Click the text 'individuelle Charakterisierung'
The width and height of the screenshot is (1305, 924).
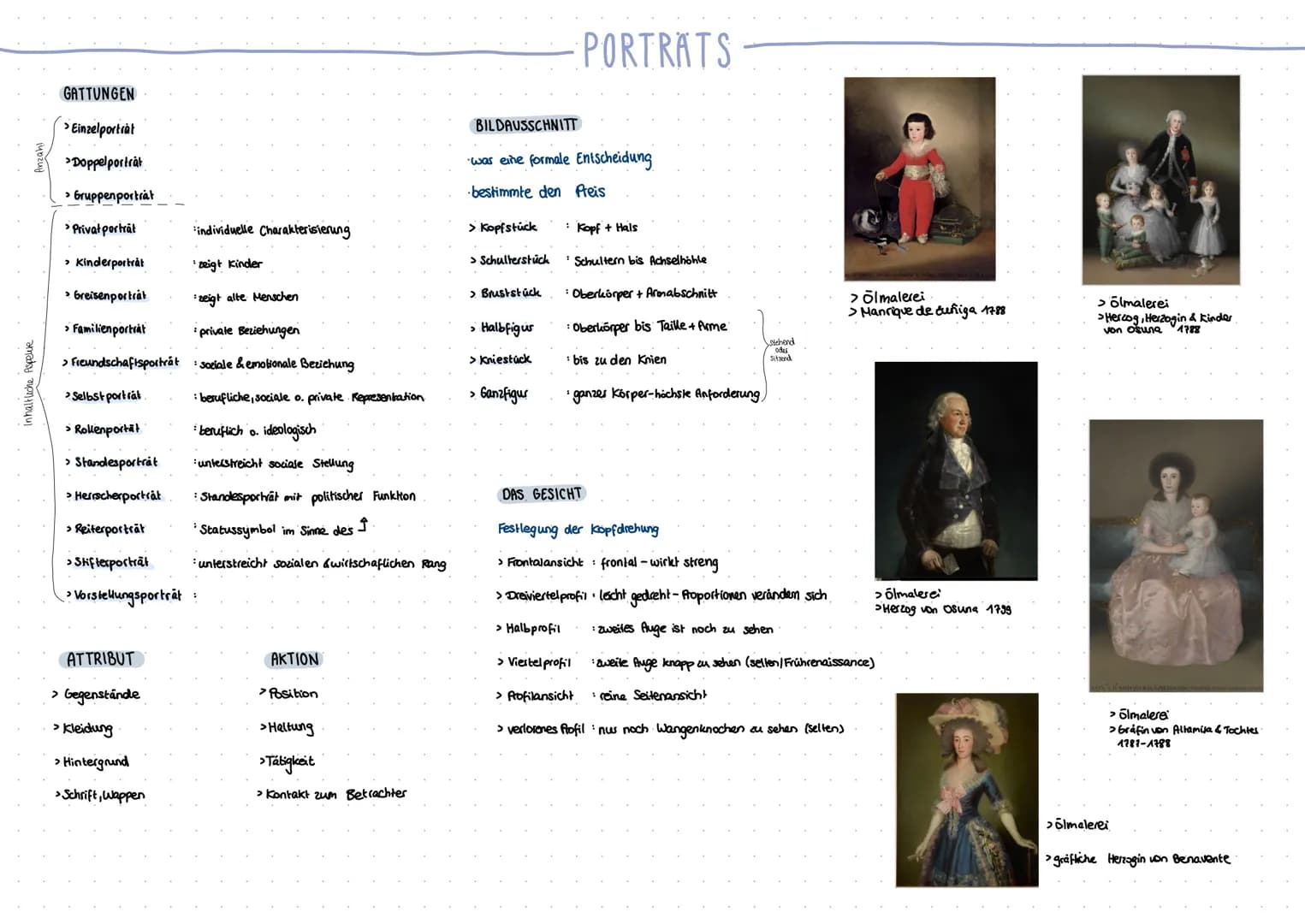click(273, 230)
